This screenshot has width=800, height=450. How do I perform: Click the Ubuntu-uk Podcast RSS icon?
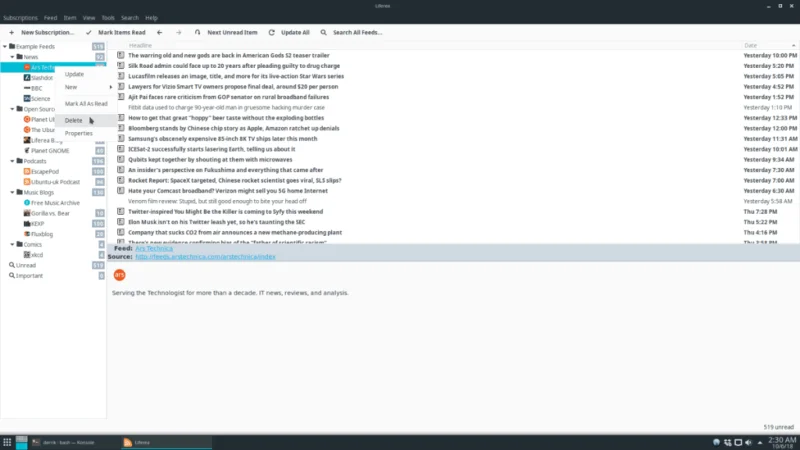pos(27,182)
